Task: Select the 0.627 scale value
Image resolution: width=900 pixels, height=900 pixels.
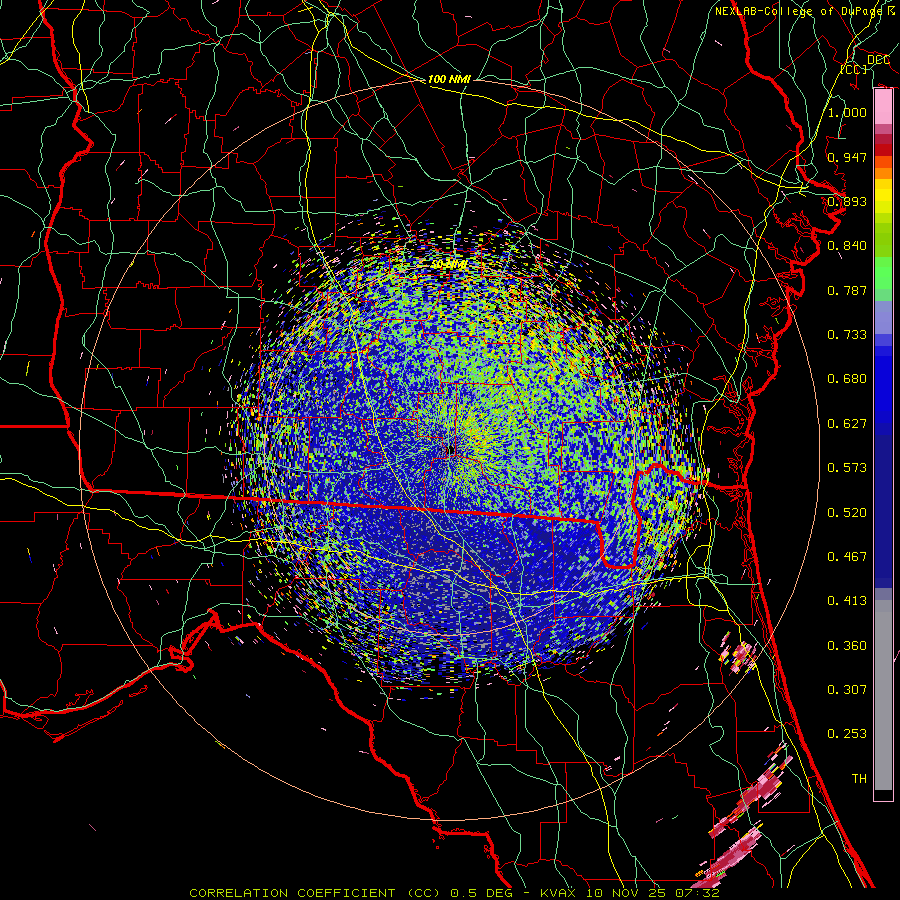Action: click(847, 424)
